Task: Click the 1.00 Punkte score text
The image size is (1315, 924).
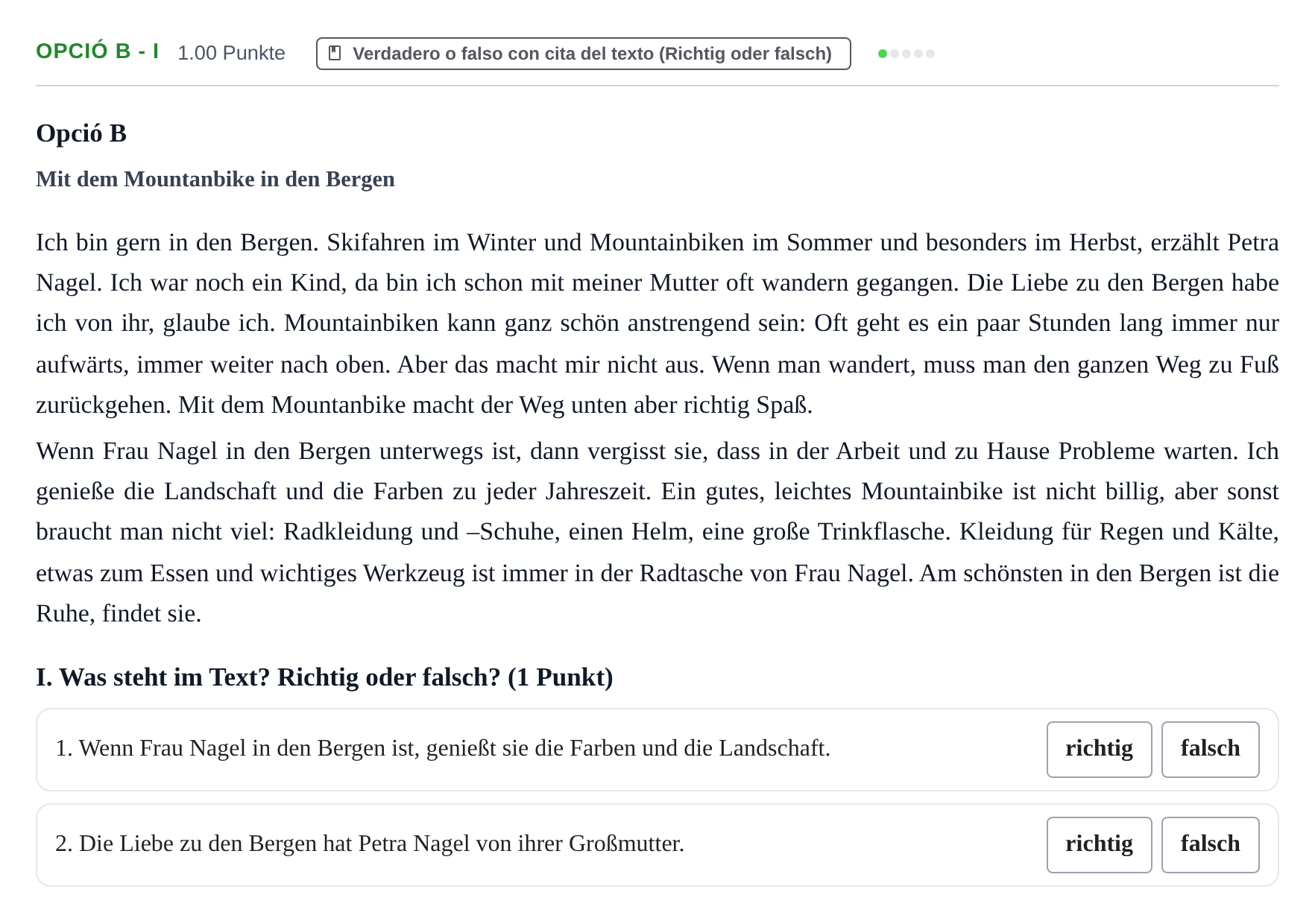Action: point(231,53)
